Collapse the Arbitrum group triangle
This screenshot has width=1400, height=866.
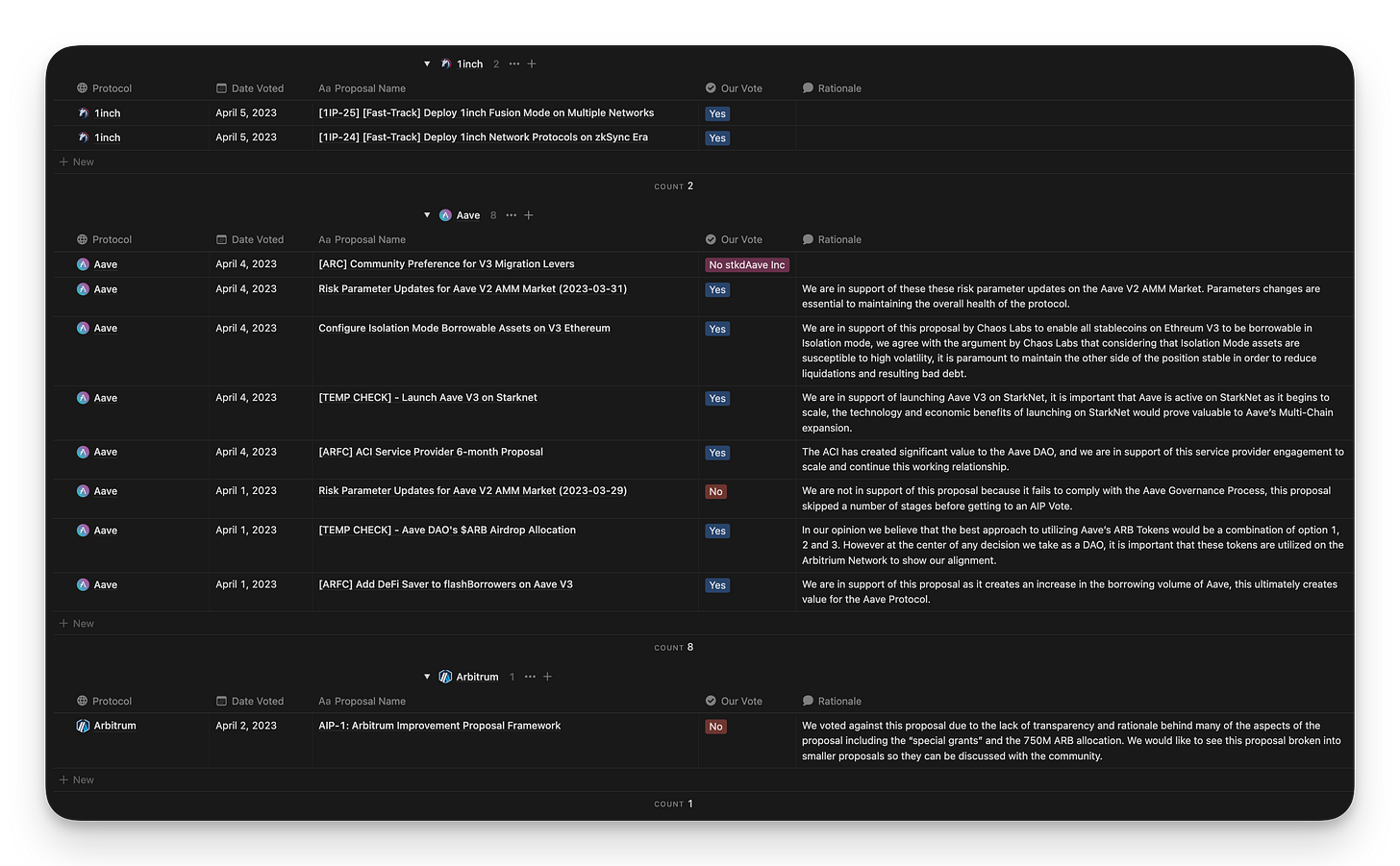tap(427, 677)
